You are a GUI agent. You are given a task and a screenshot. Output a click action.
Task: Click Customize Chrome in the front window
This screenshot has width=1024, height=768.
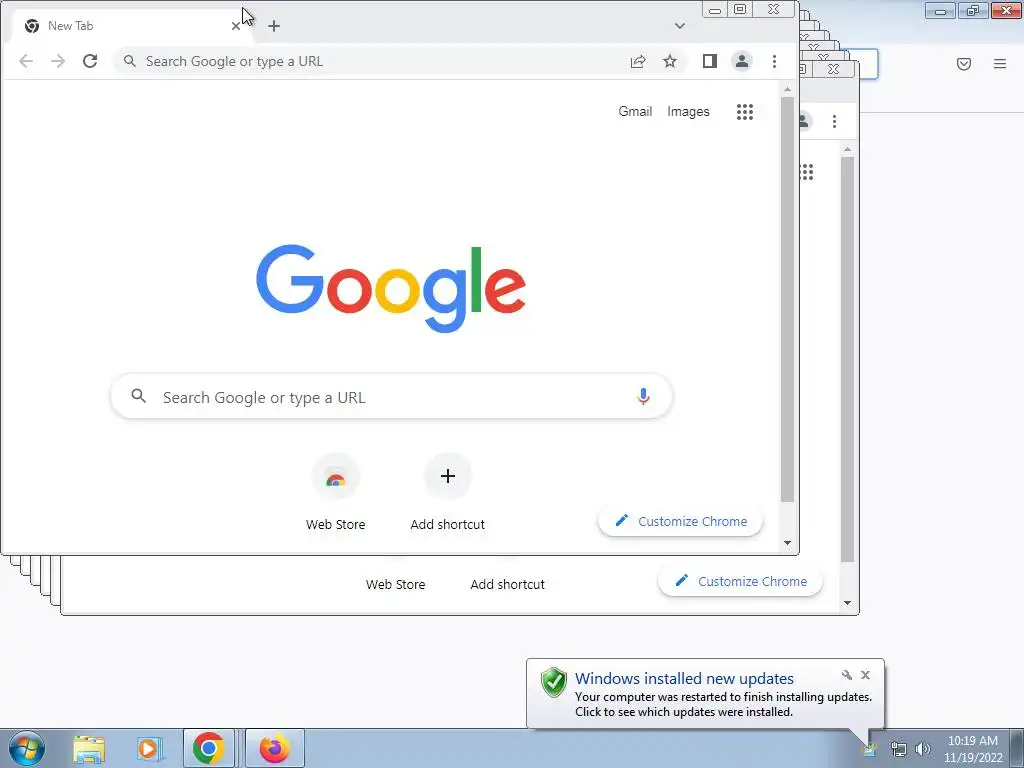pyautogui.click(x=680, y=521)
